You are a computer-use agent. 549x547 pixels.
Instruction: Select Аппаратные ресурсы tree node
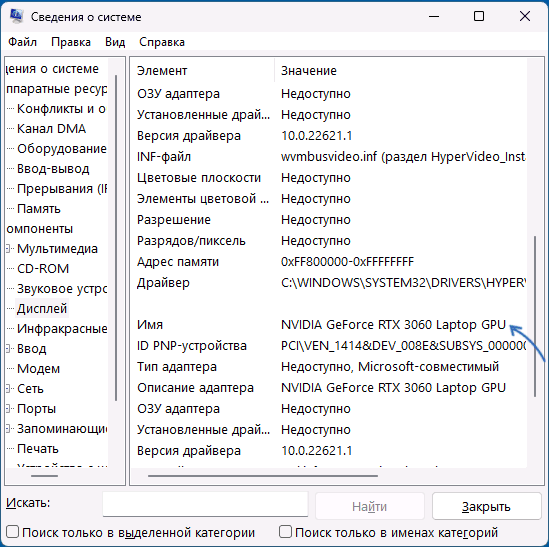(x=57, y=89)
